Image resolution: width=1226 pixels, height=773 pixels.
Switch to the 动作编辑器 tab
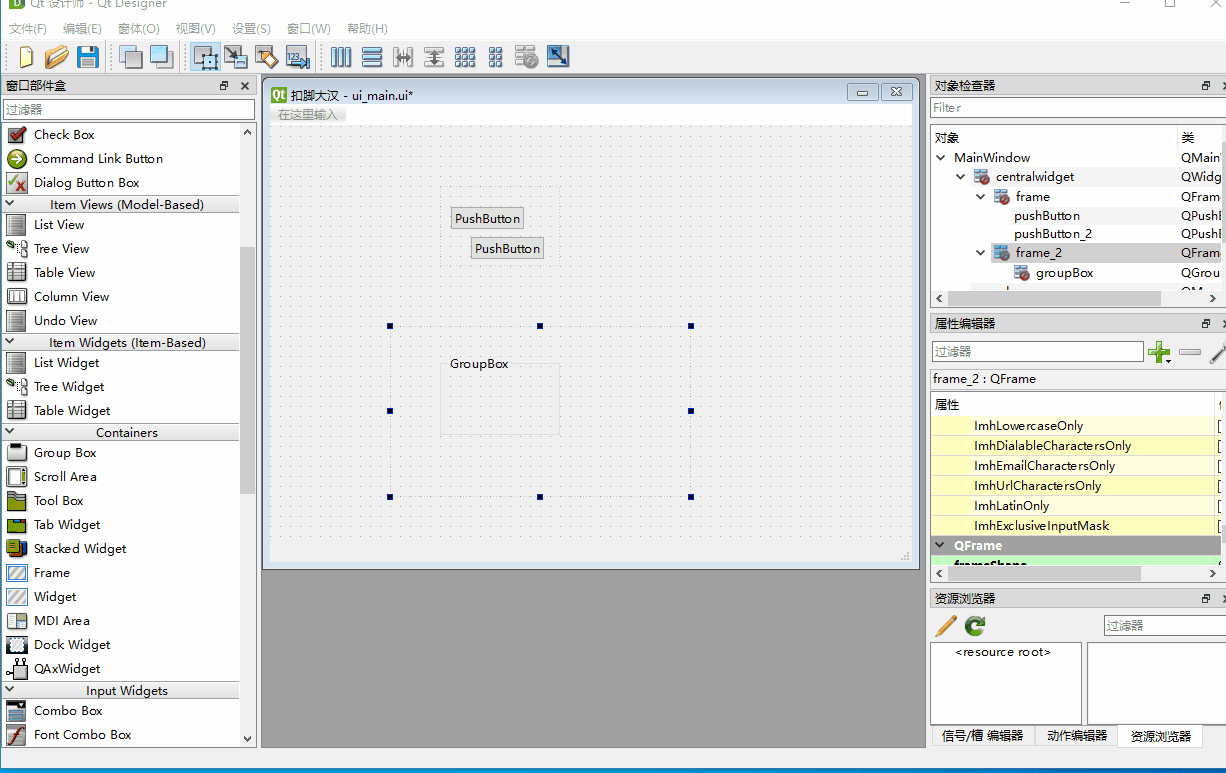(x=1076, y=735)
